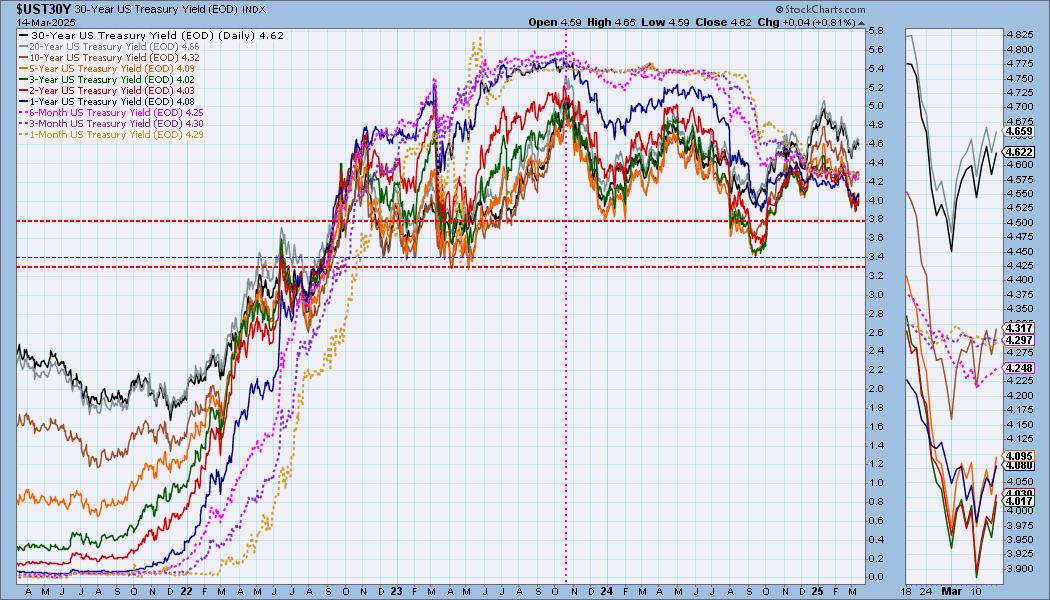Click the 4.659 value flag in the zoom panel
This screenshot has width=1050, height=600.
pos(1019,131)
